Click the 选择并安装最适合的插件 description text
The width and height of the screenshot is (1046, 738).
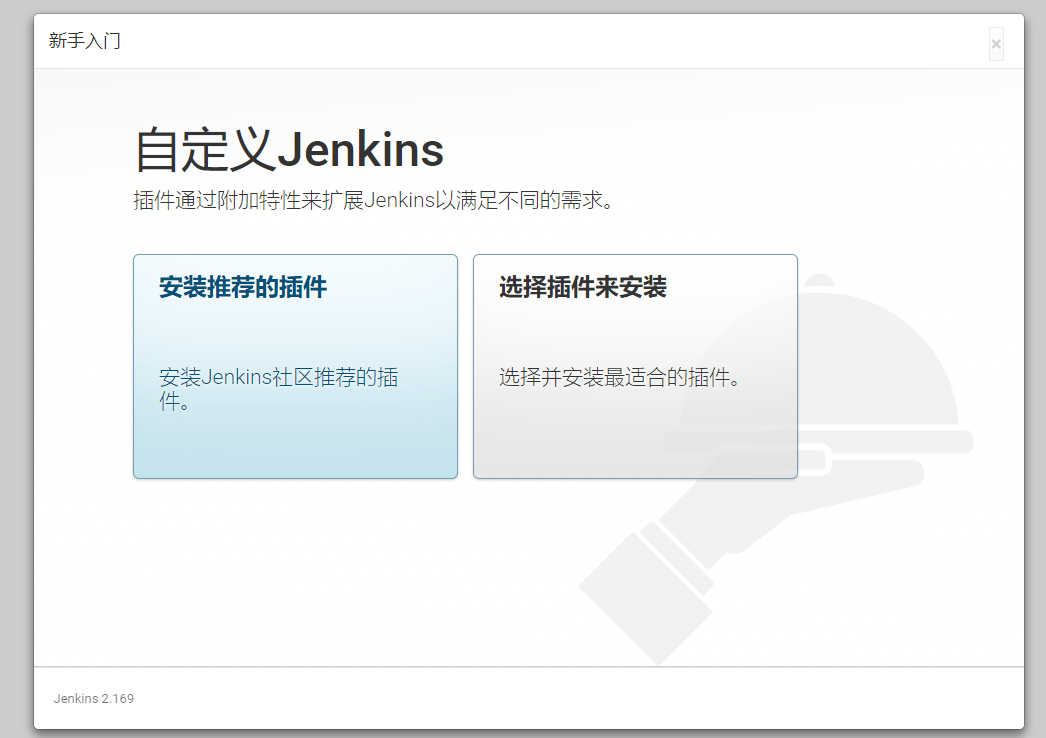point(619,378)
